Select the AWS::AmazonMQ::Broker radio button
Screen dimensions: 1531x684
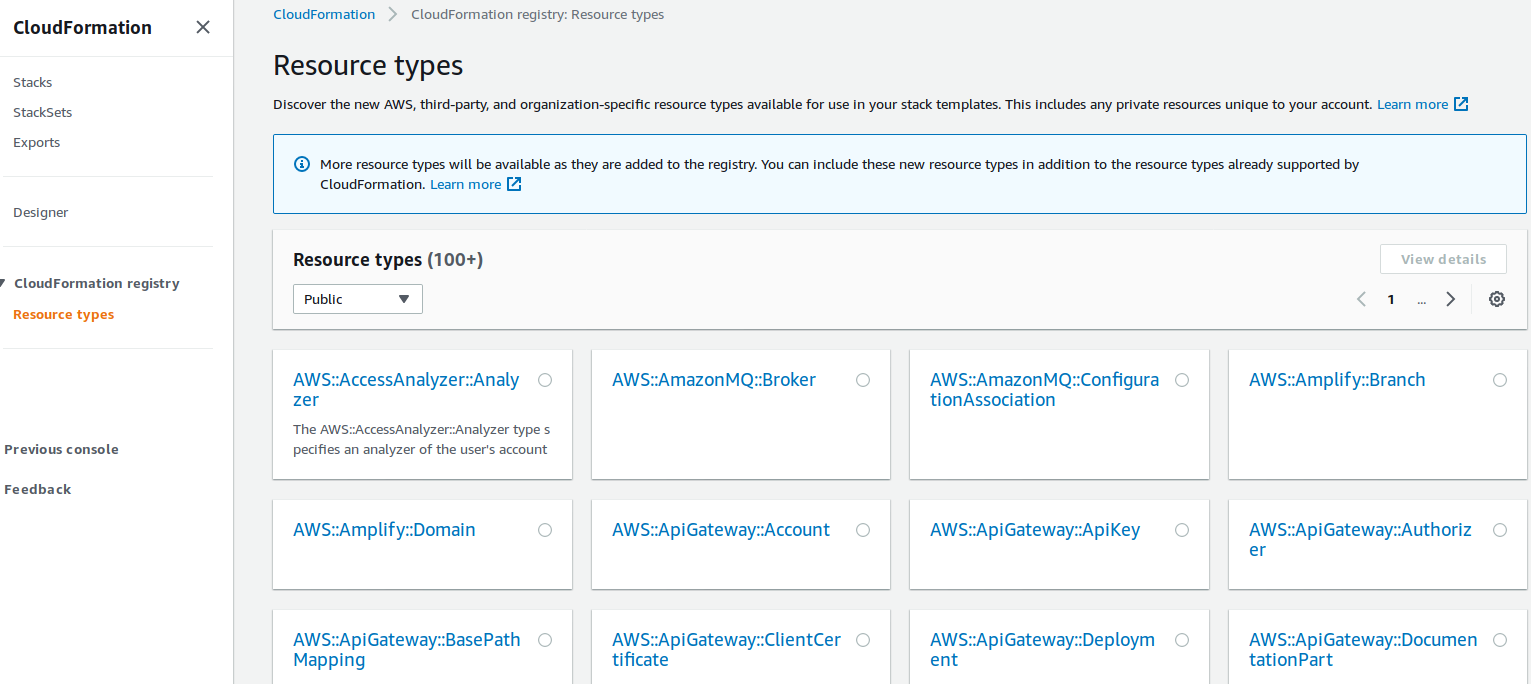862,380
